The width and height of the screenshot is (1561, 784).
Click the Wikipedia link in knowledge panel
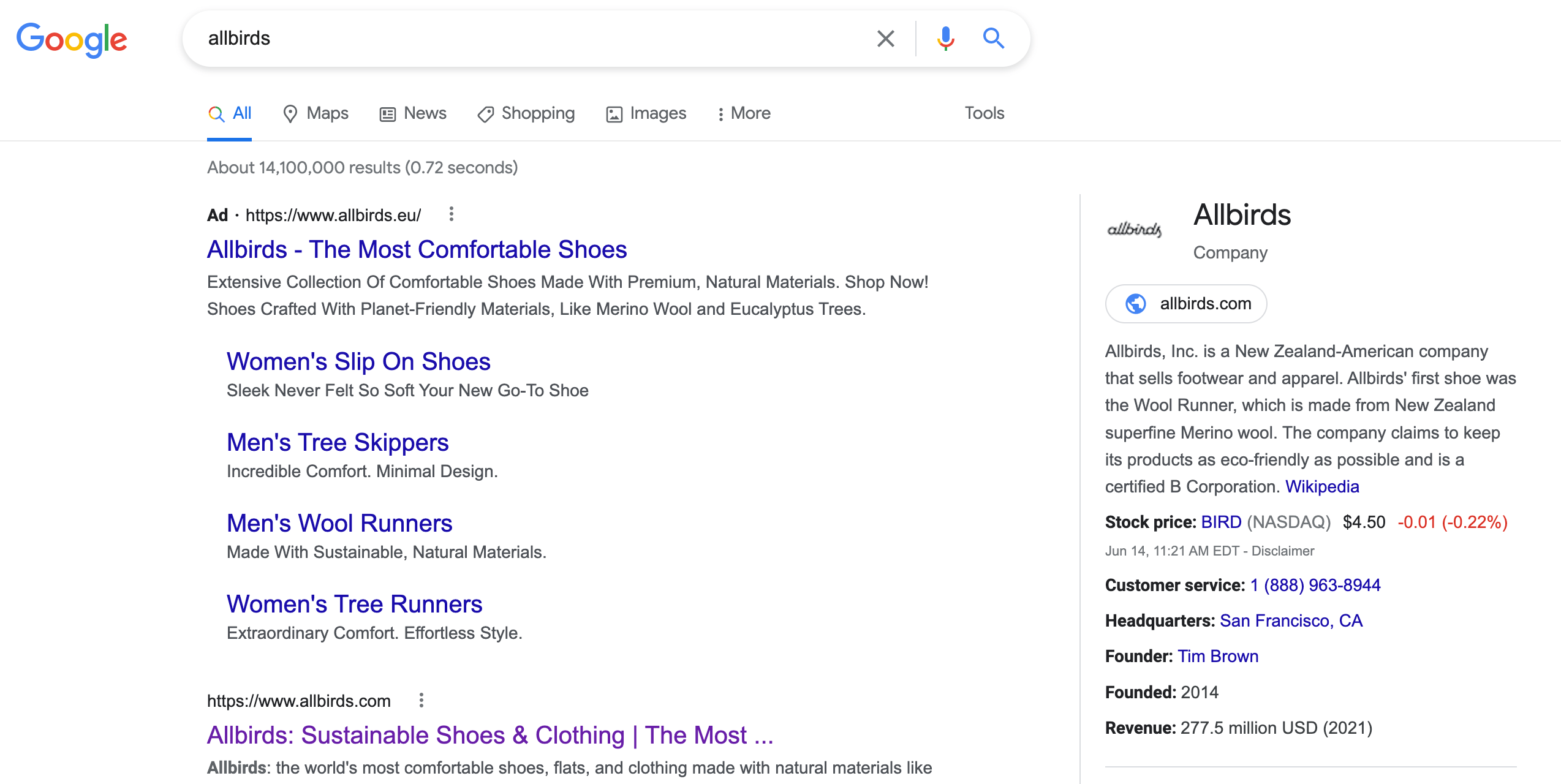tap(1322, 486)
